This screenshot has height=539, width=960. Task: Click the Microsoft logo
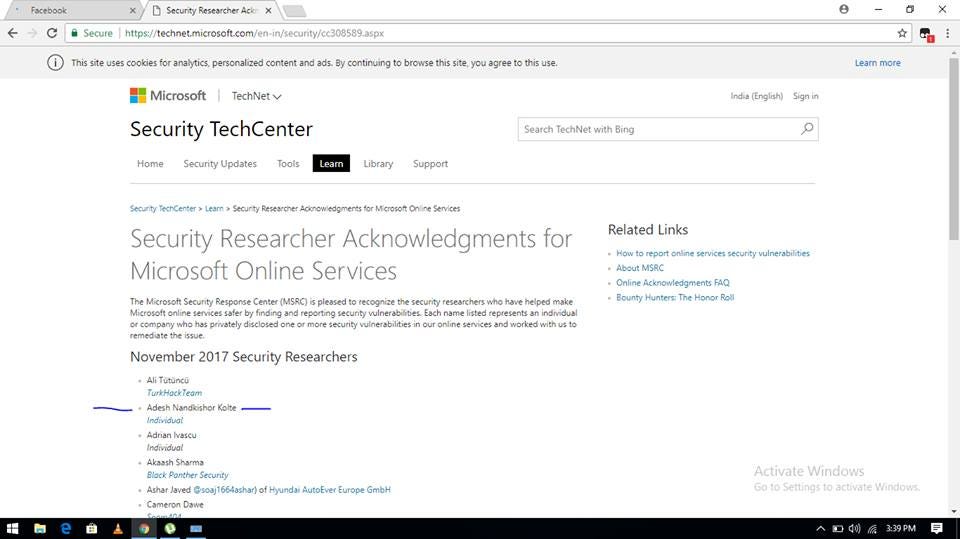click(168, 96)
